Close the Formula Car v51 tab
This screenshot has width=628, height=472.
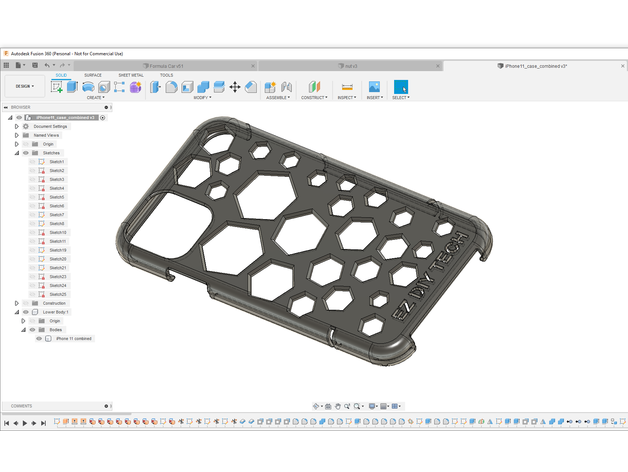(x=253, y=66)
